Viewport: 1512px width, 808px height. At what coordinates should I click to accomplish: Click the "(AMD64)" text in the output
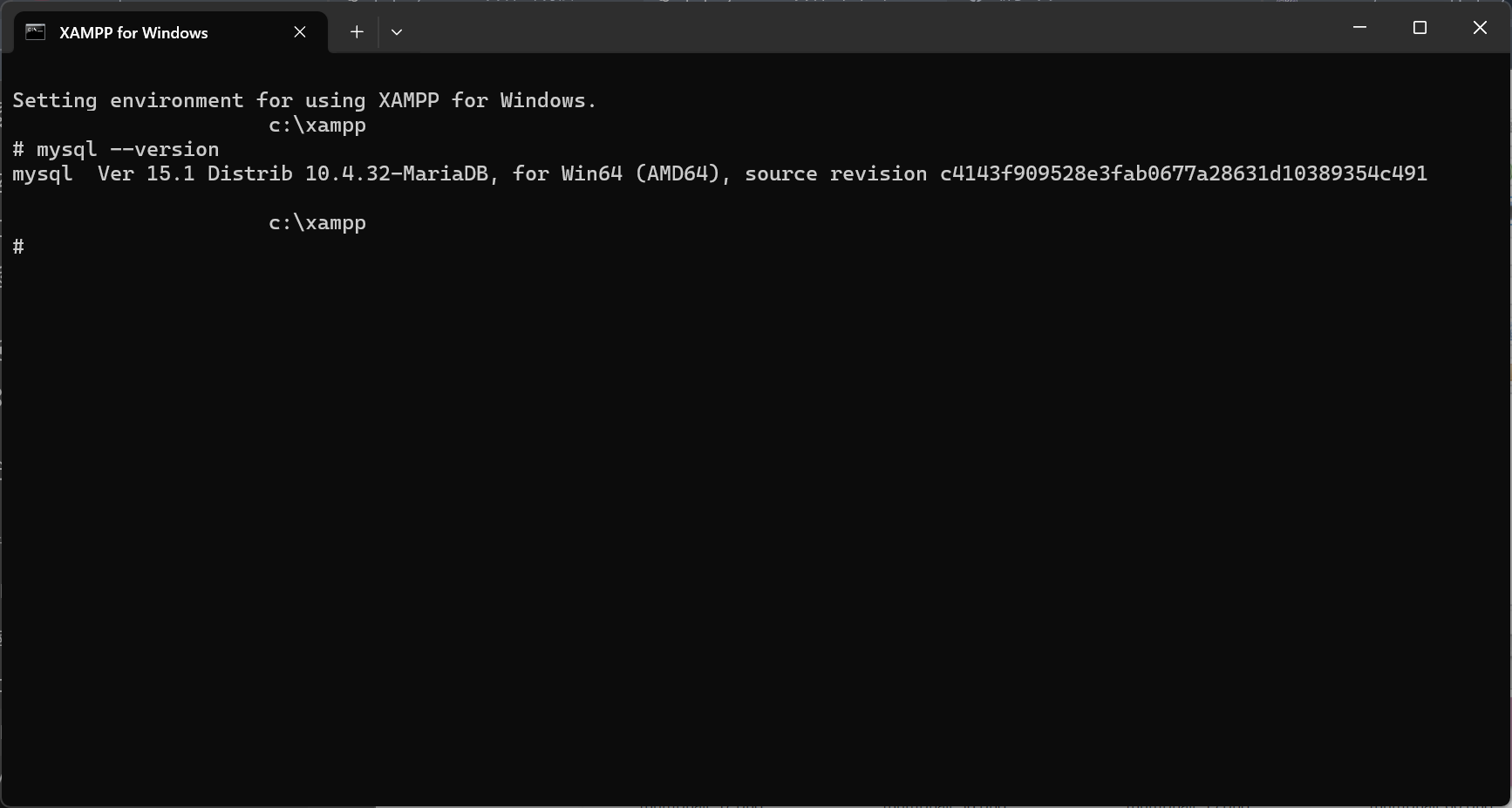(682, 174)
